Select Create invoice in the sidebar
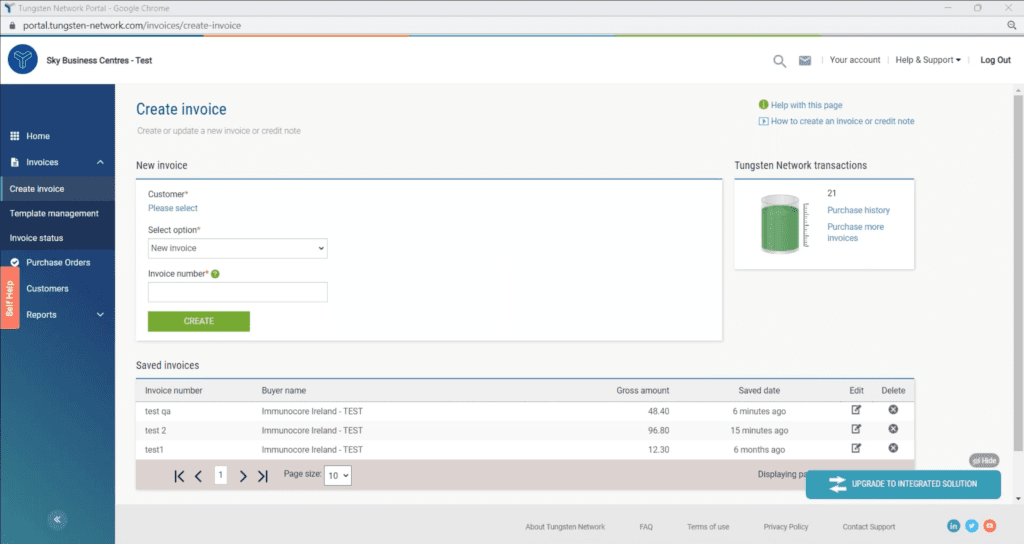The width and height of the screenshot is (1024, 544). coord(57,189)
